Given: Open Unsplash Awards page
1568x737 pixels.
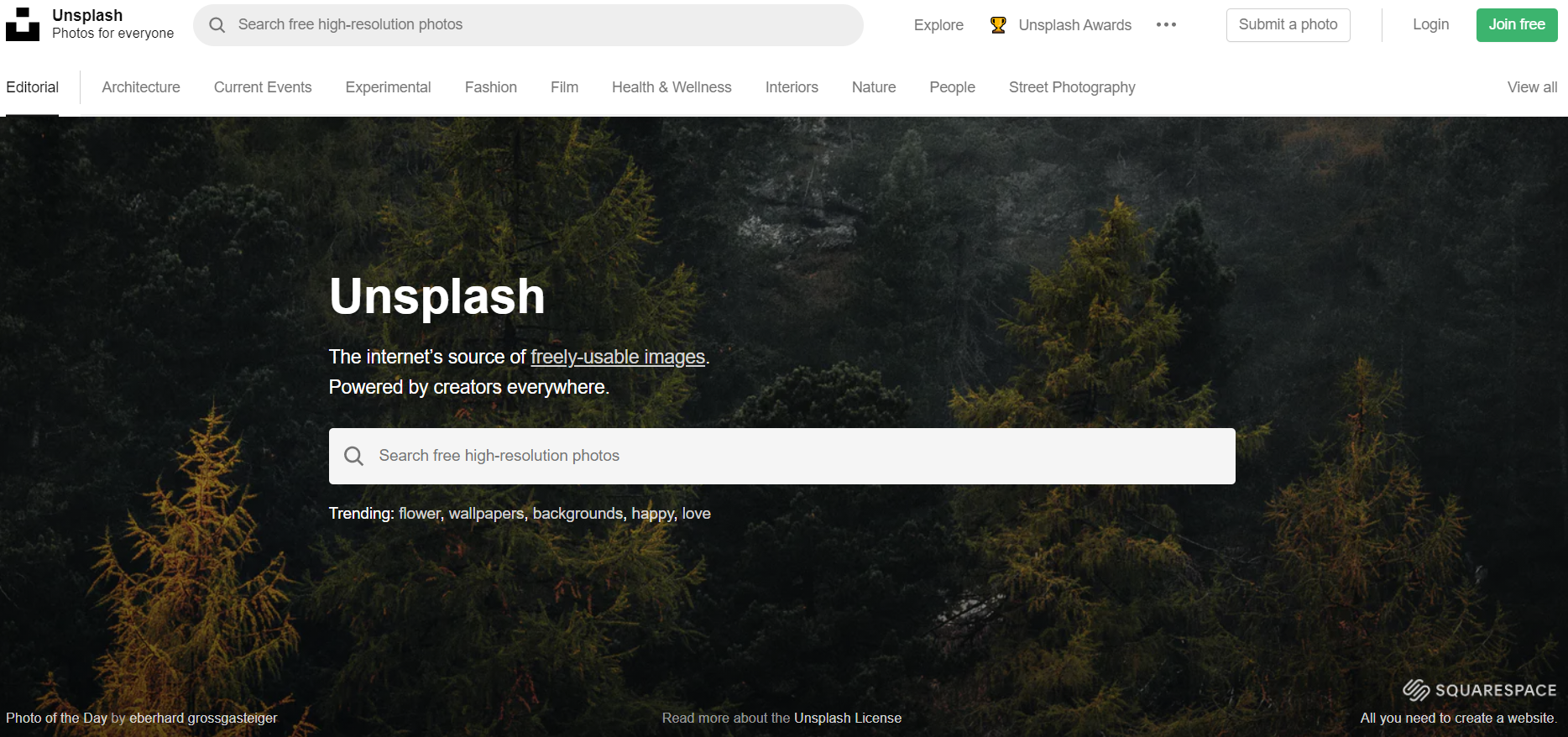Looking at the screenshot, I should coord(1074,25).
